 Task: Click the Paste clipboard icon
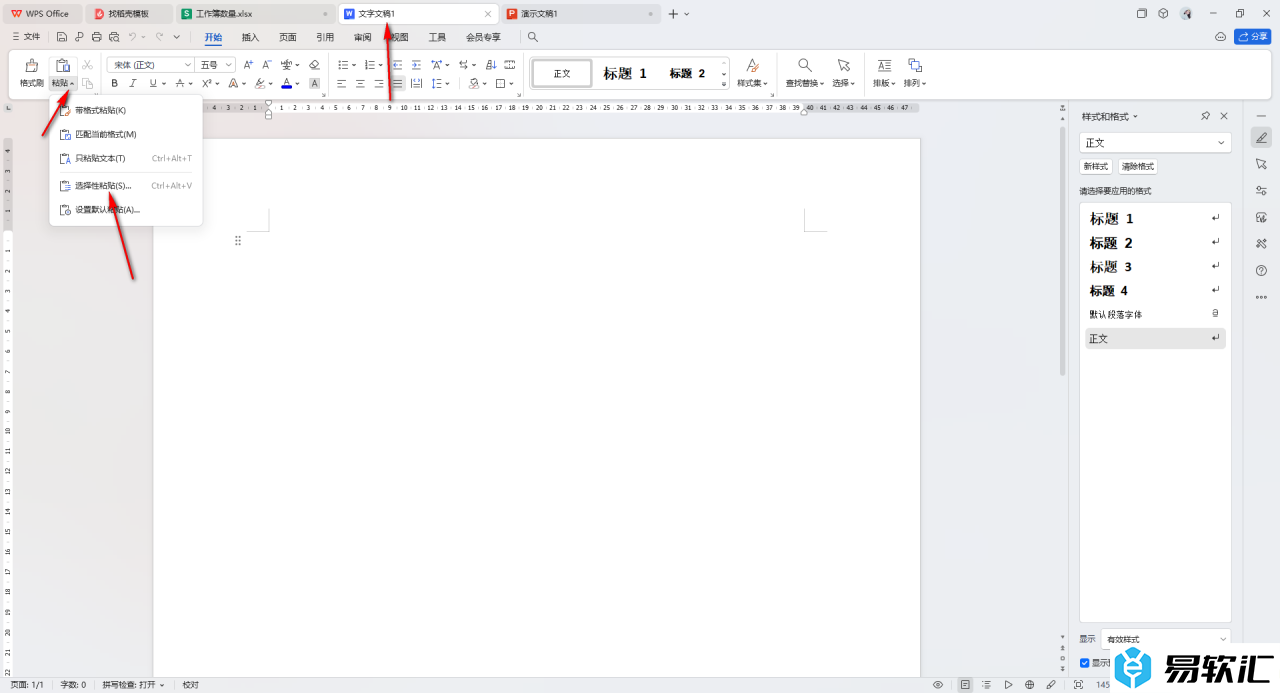click(x=62, y=66)
